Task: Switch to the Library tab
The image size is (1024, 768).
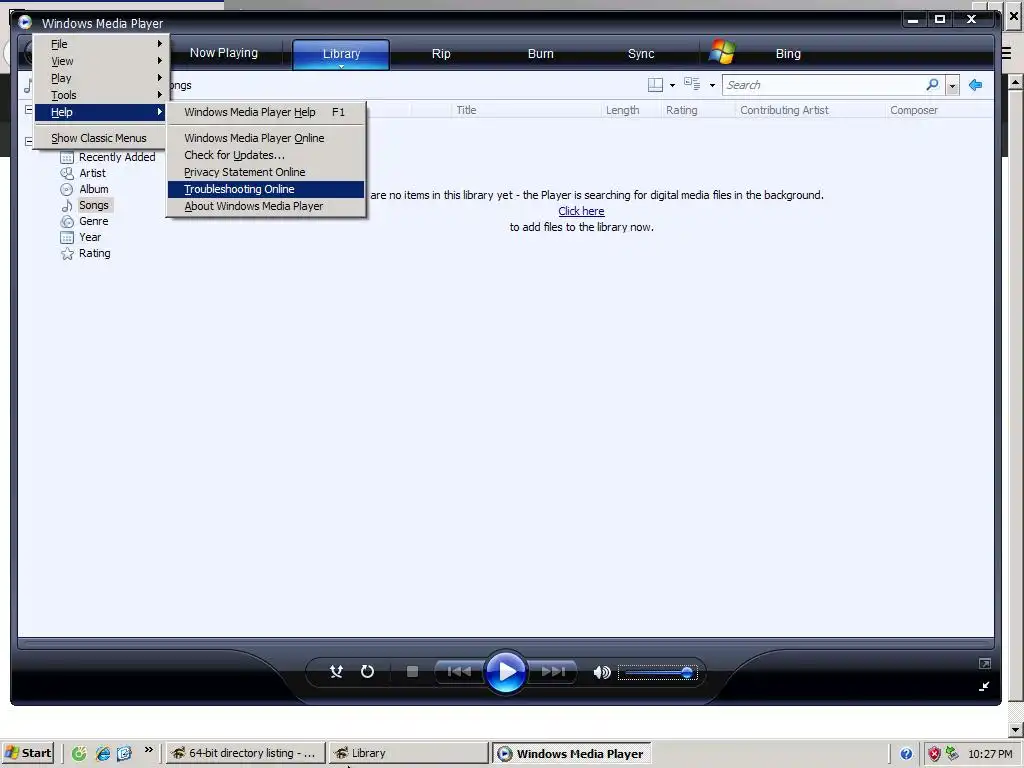Action: (341, 54)
